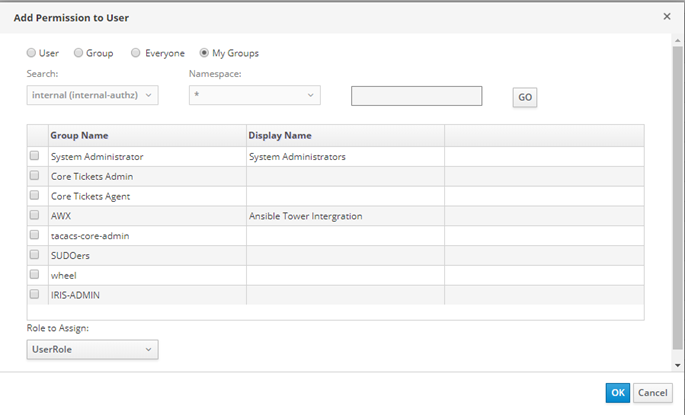Screen dimensions: 685x415
Task: Open the internal (internal-authz) search dropdown
Action: point(92,95)
